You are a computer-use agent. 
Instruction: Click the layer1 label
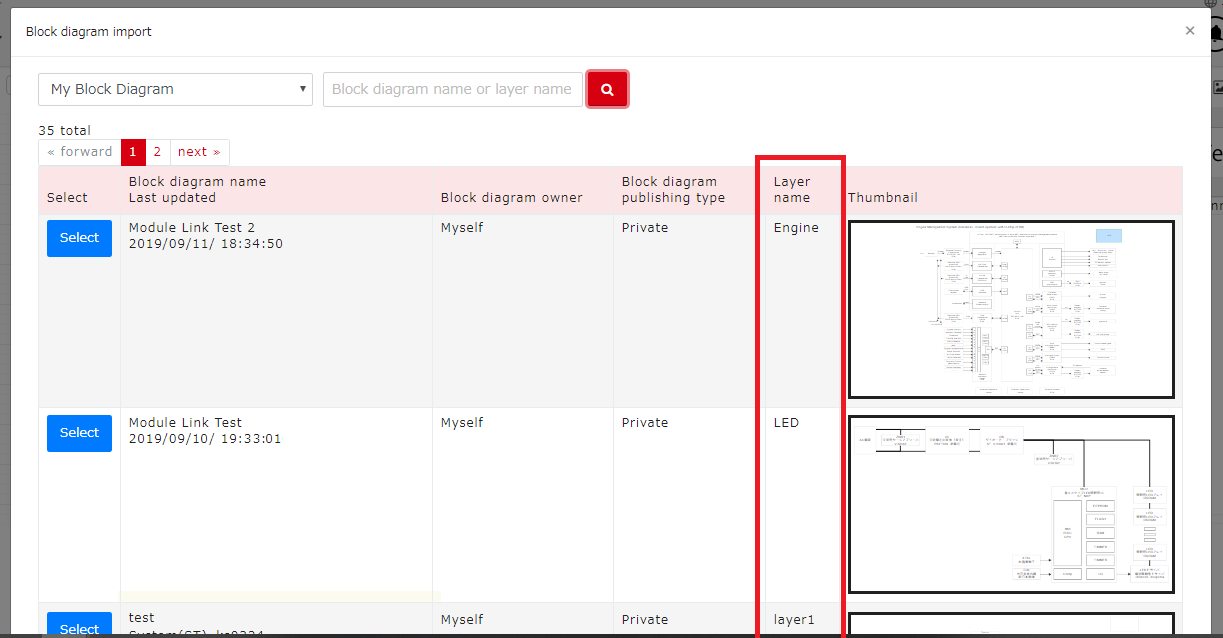tap(794, 619)
